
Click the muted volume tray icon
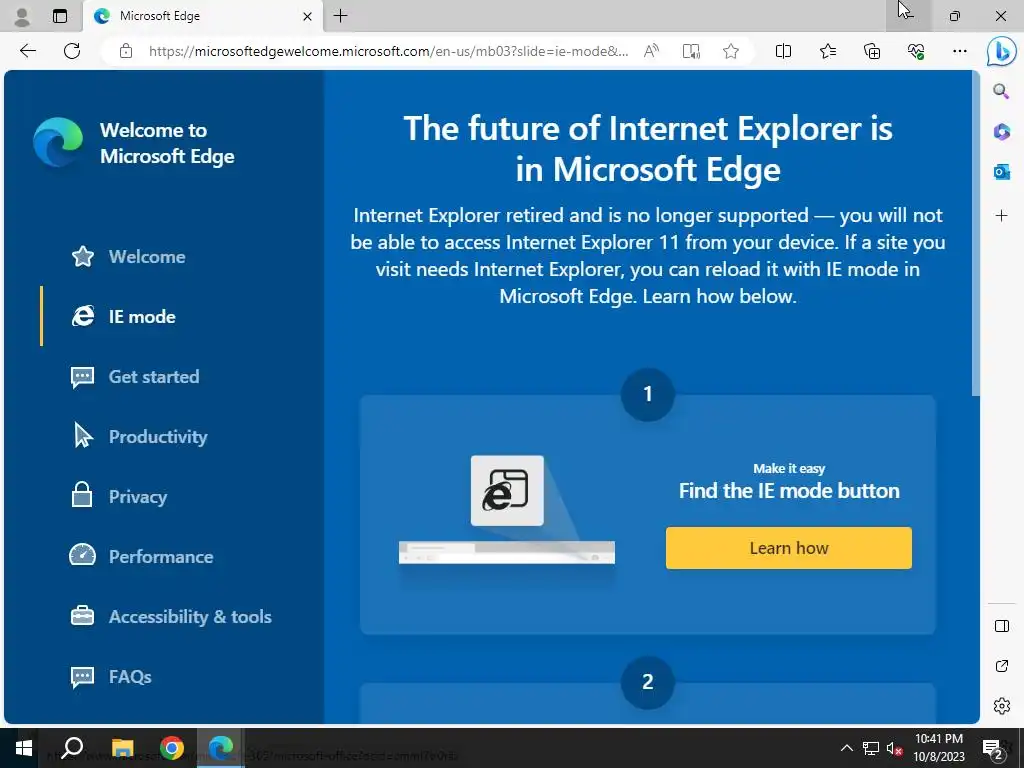894,748
